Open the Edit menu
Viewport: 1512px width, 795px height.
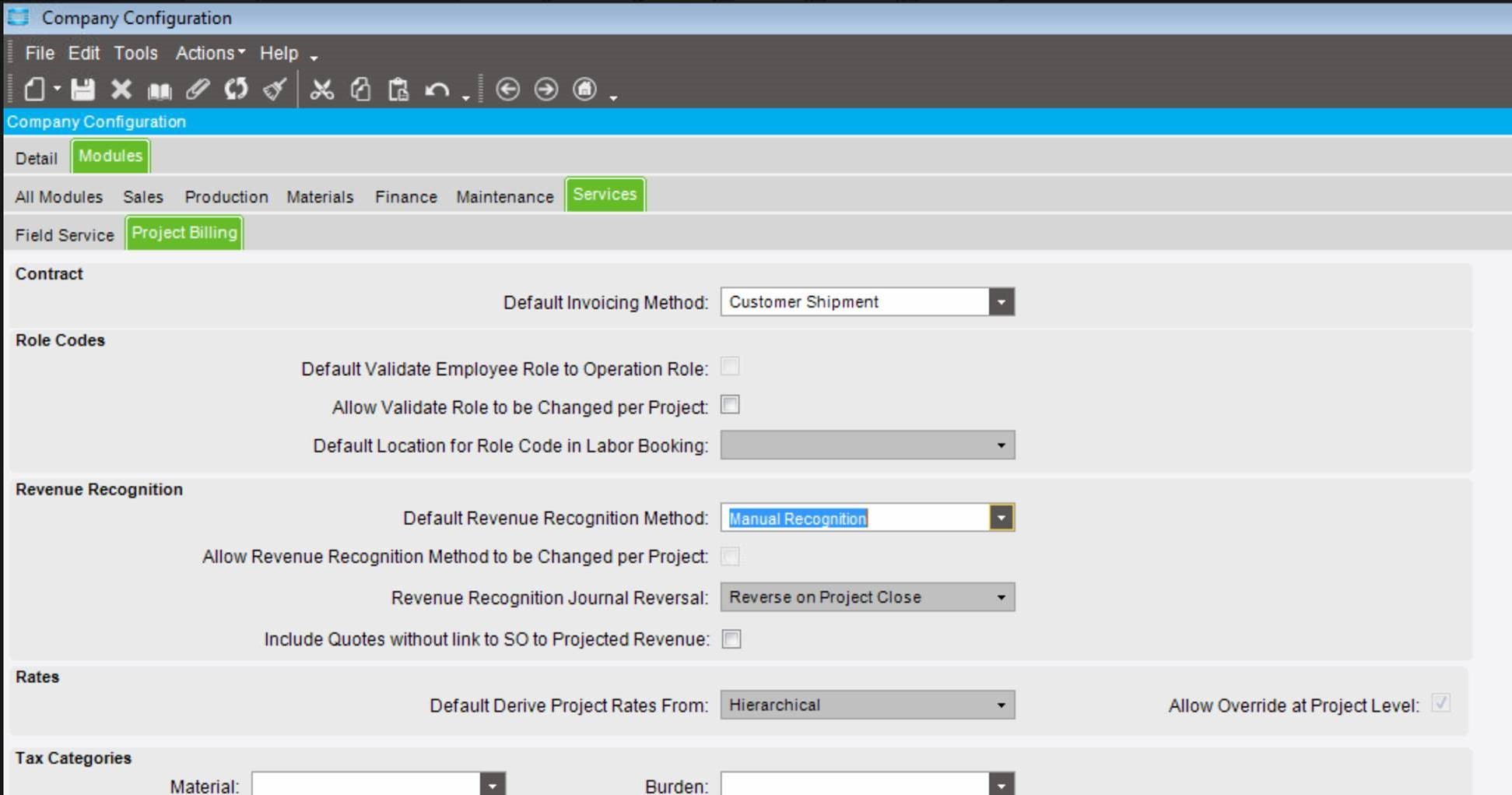tap(83, 53)
